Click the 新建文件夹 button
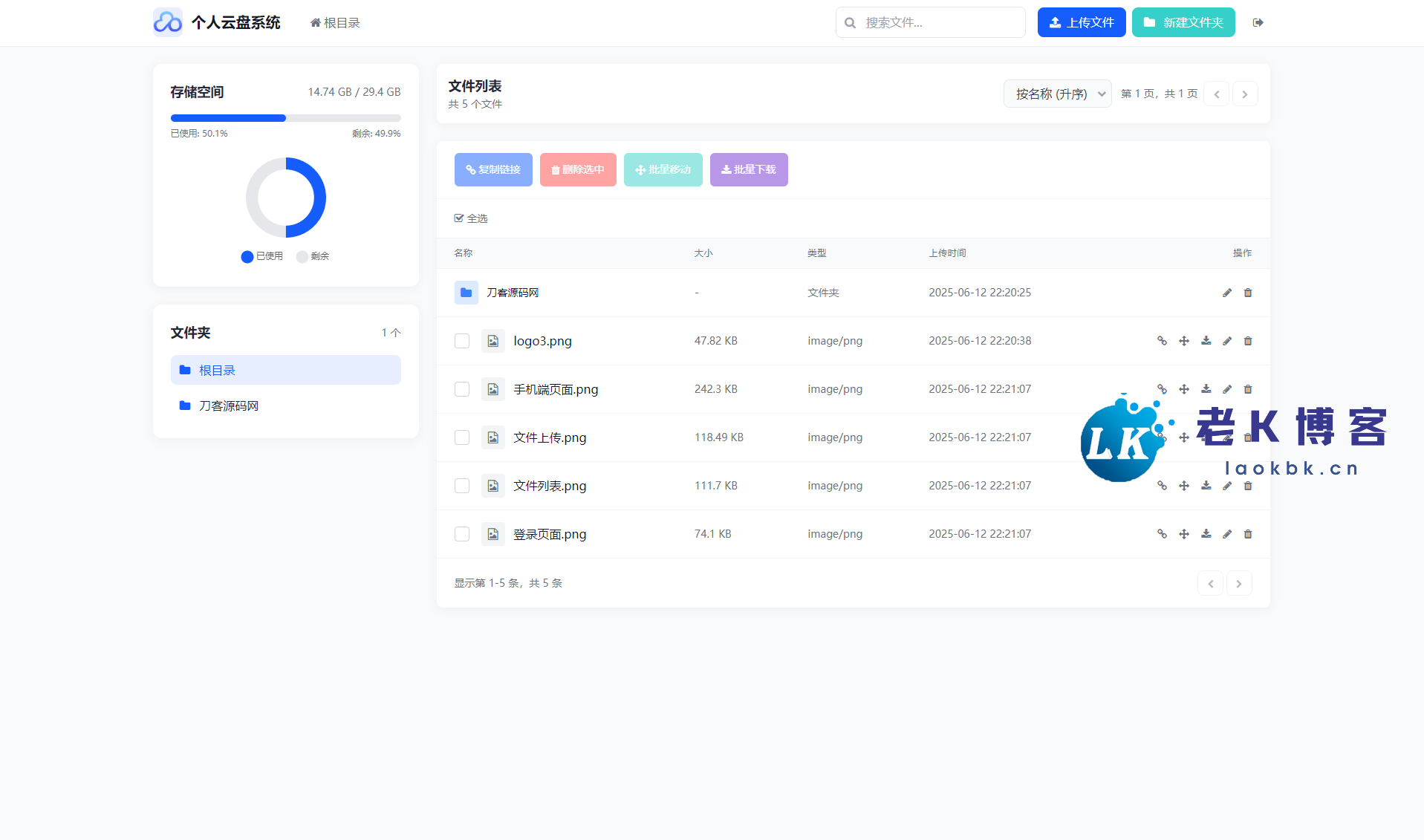 pyautogui.click(x=1183, y=22)
